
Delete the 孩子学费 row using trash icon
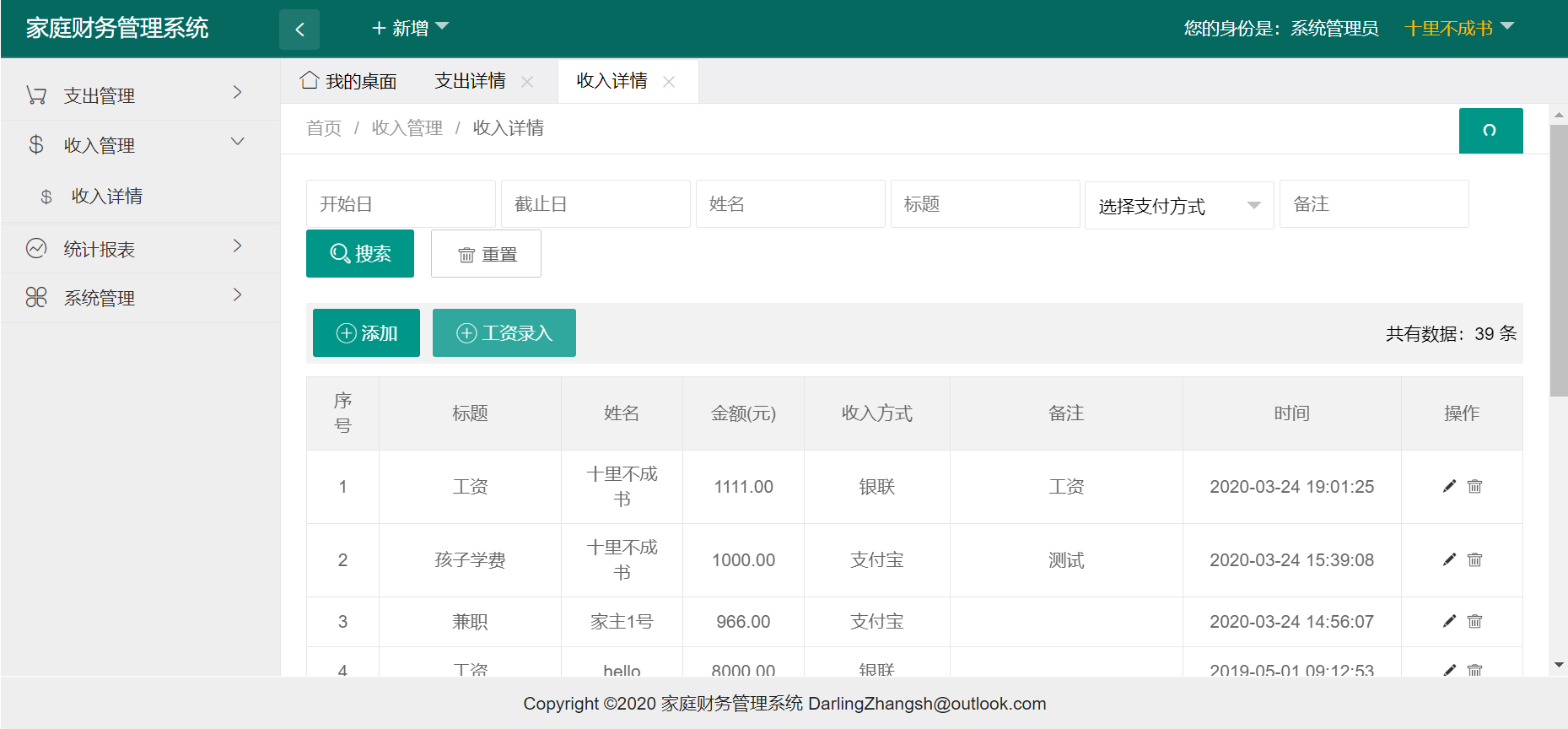tap(1474, 559)
